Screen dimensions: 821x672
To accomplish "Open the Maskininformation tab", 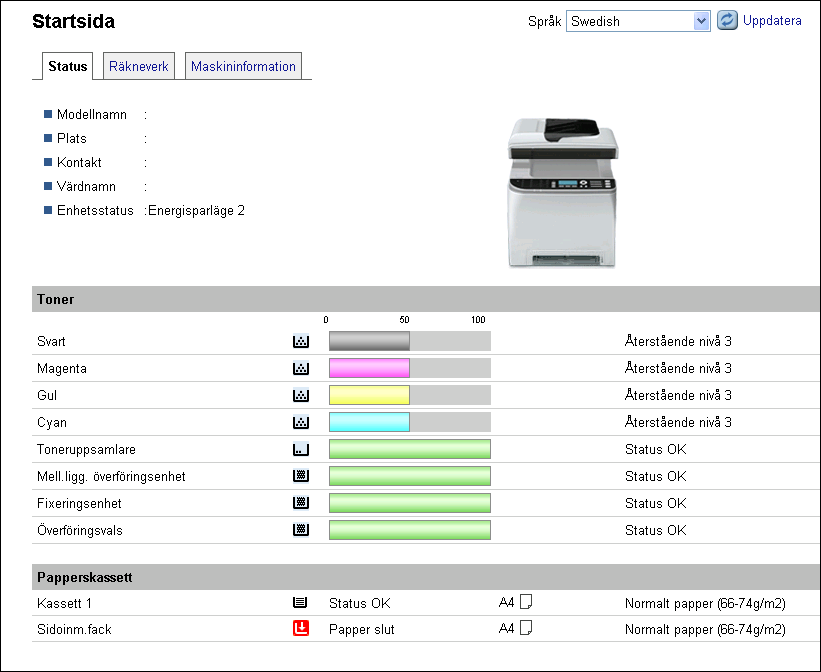I will 243,67.
